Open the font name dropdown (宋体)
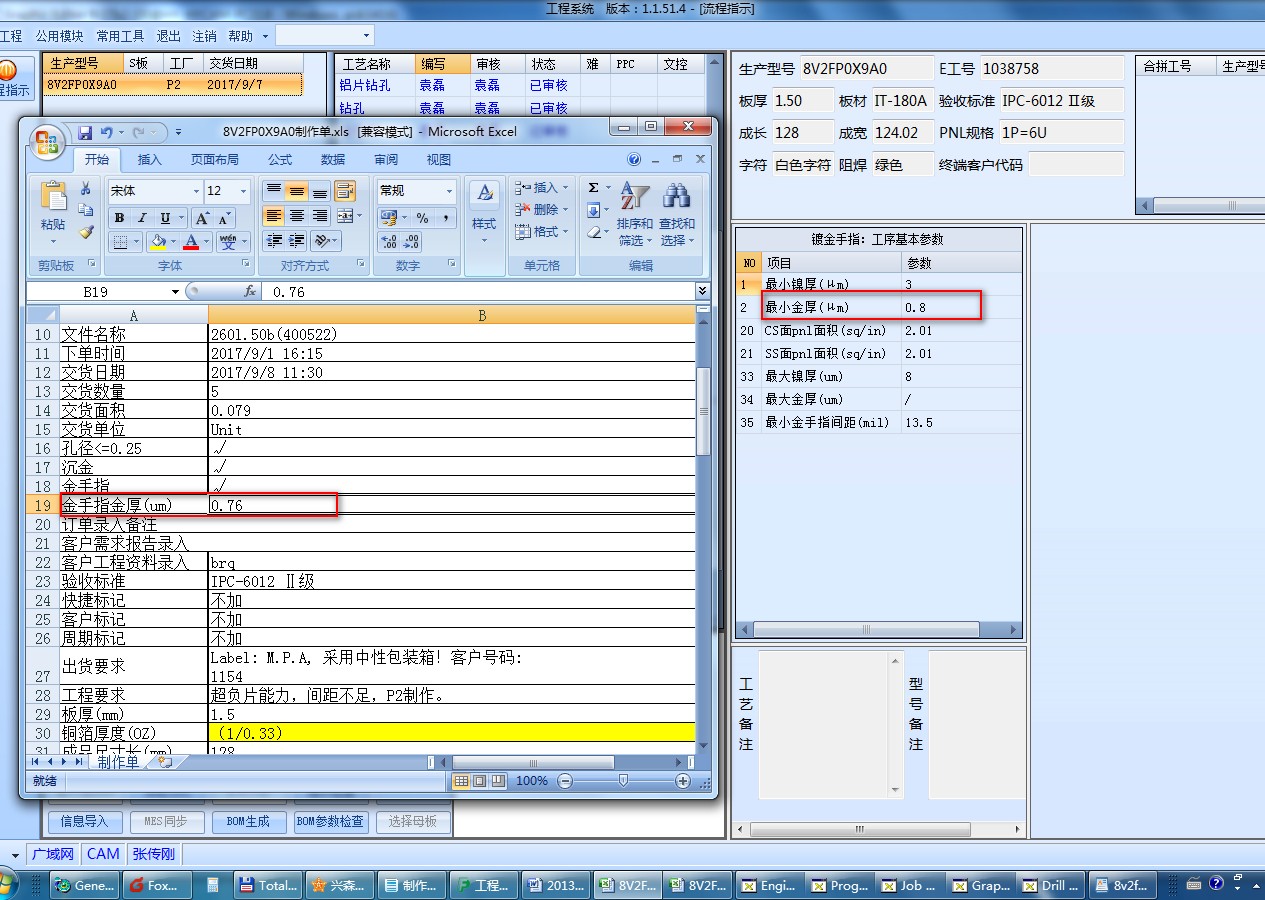Screen dimensions: 1265x900 click(196, 191)
